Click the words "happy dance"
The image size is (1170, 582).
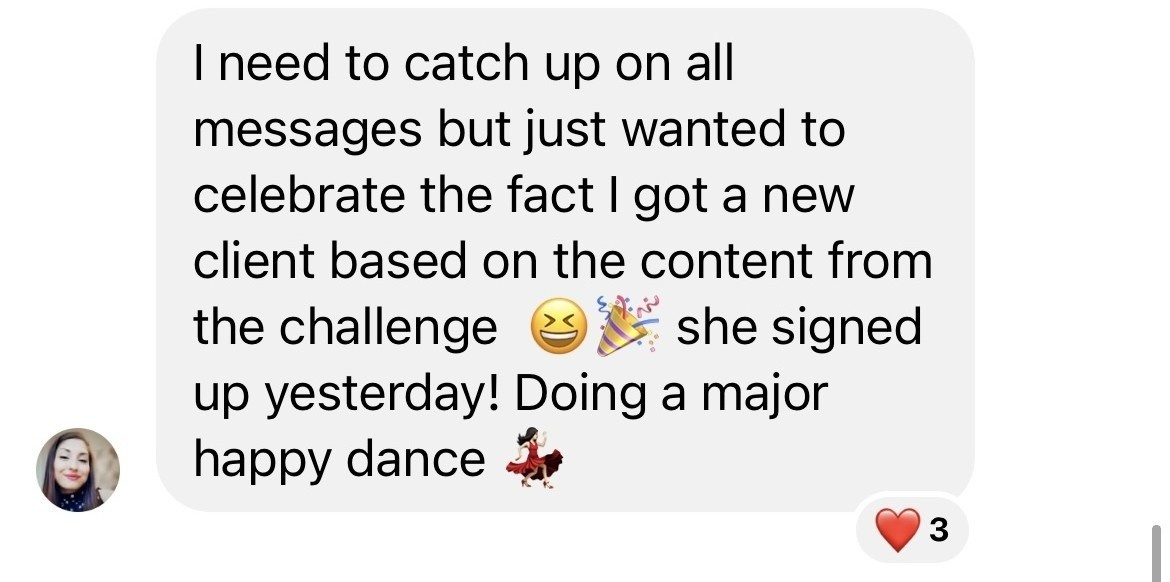click(x=340, y=460)
